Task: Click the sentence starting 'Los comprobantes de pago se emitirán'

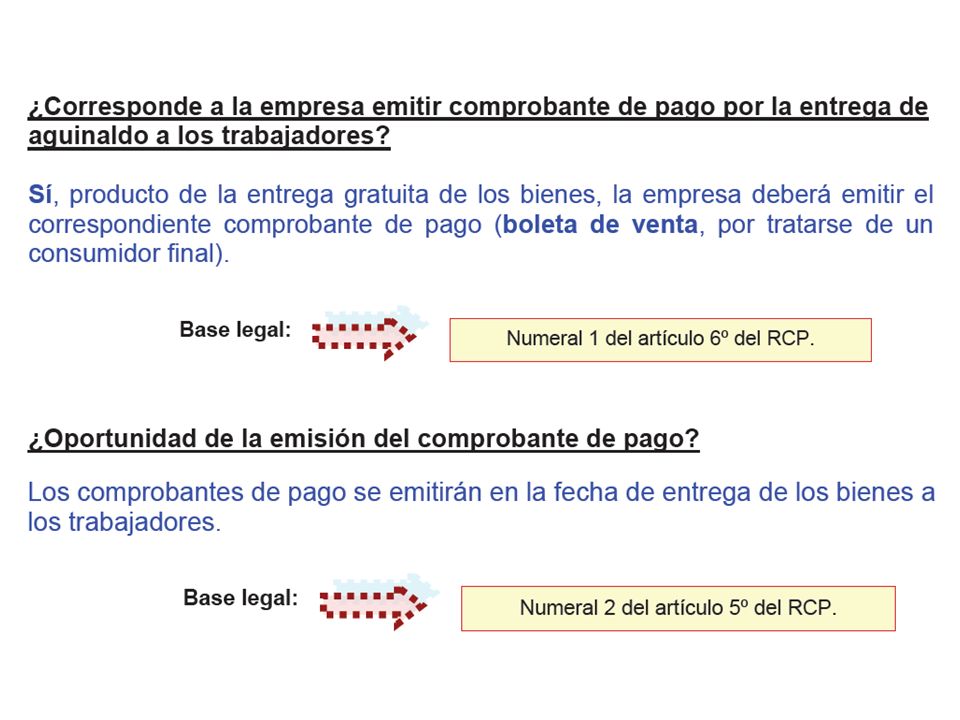Action: point(481,507)
